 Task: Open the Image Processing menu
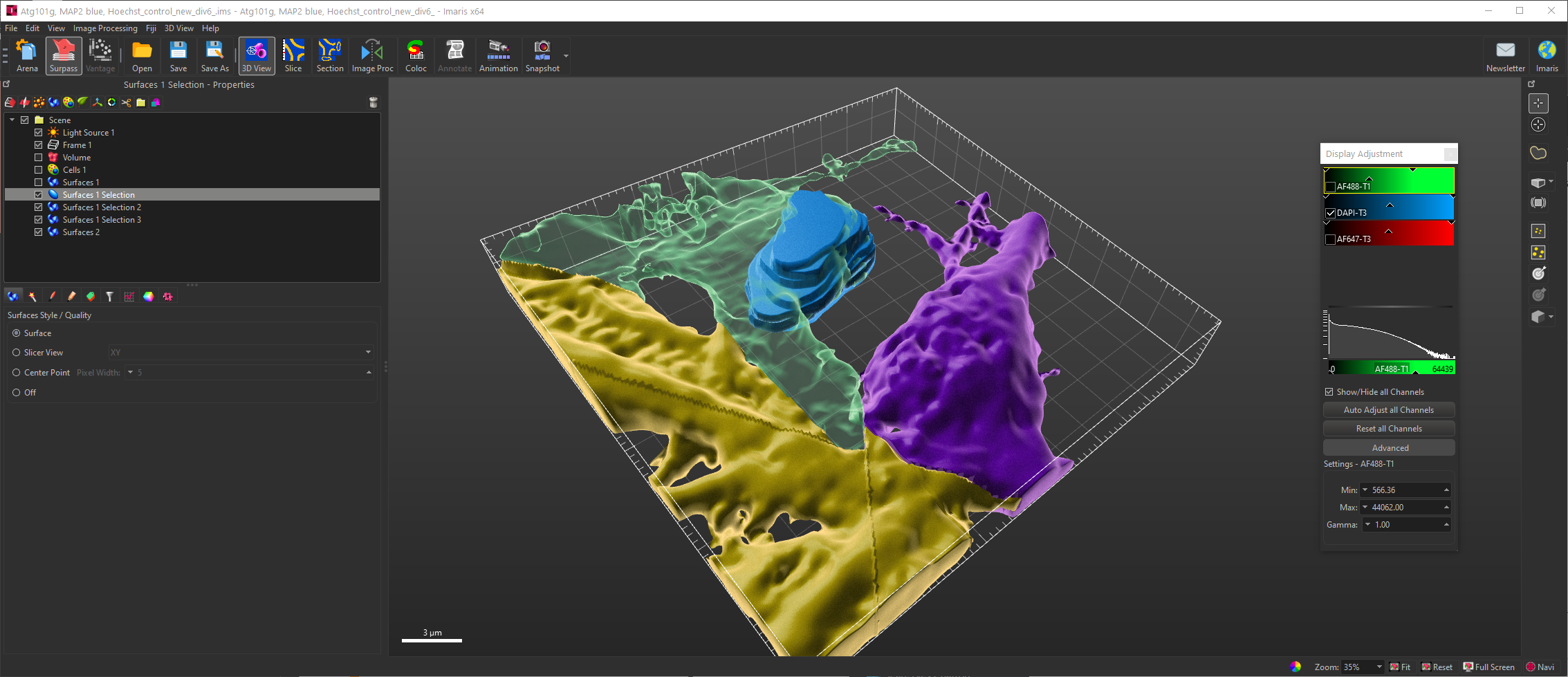click(105, 28)
